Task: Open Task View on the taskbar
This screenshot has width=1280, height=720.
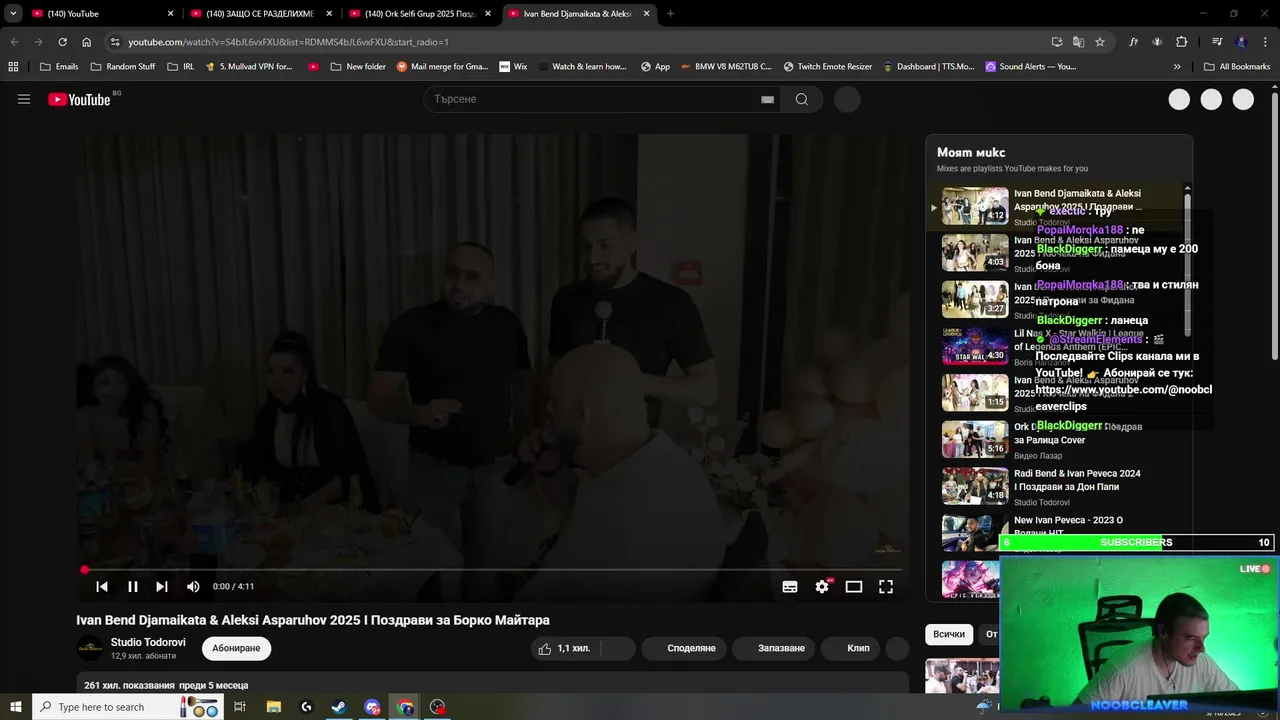Action: coord(240,707)
